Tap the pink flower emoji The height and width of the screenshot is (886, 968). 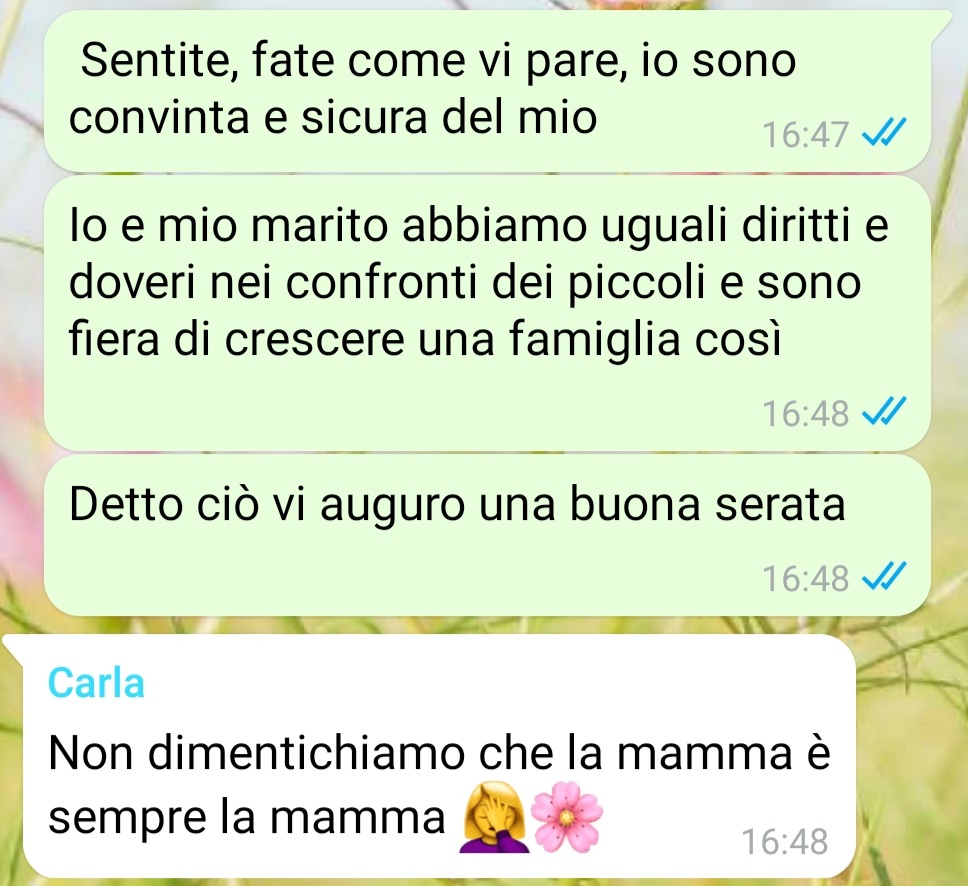[567, 817]
